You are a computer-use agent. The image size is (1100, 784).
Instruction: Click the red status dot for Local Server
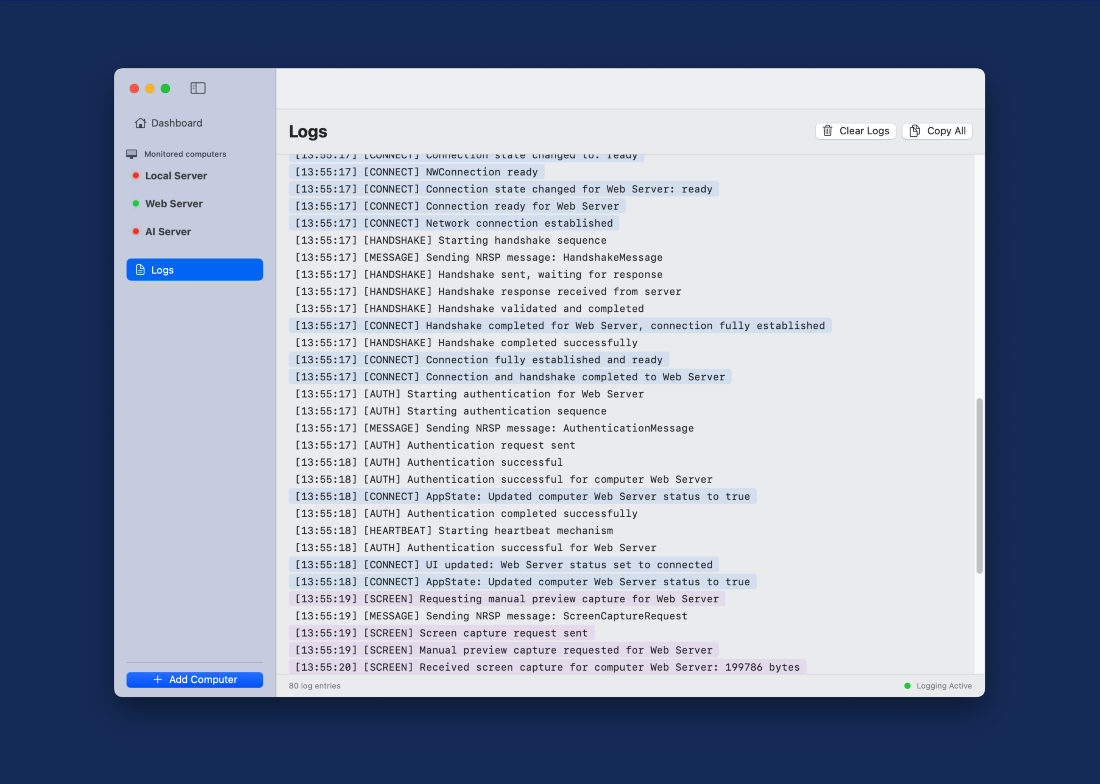click(135, 175)
